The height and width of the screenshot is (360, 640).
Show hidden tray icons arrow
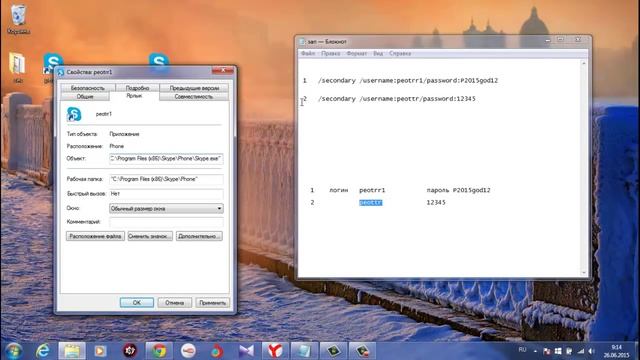click(535, 351)
